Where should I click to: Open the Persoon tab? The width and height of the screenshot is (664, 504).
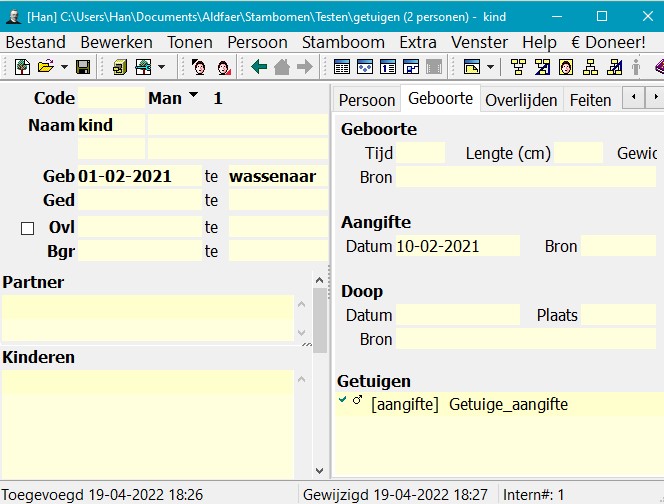click(367, 99)
